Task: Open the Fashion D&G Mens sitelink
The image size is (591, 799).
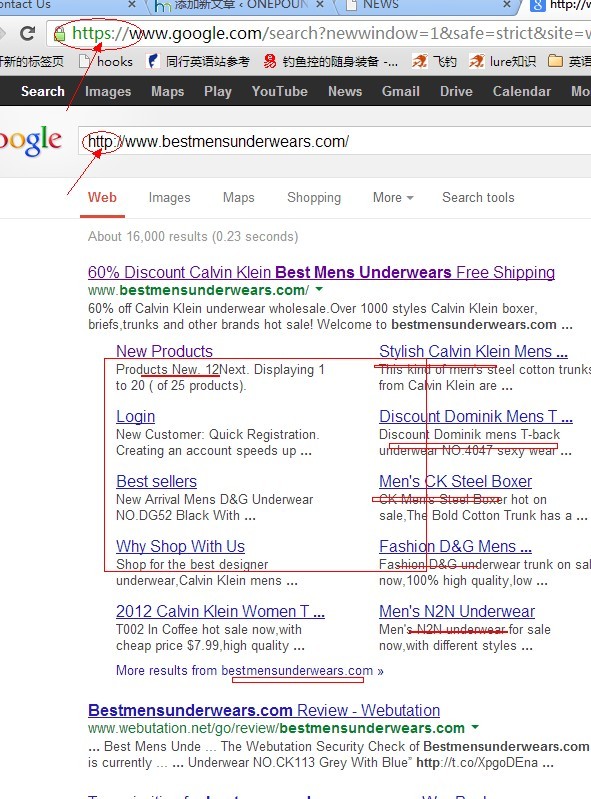Action: click(x=455, y=546)
